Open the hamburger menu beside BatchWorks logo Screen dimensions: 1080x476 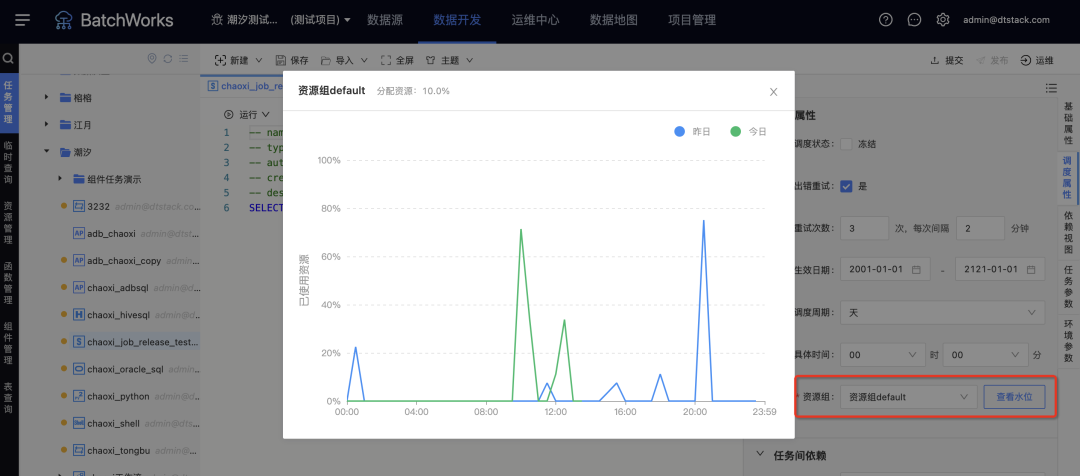coord(23,20)
